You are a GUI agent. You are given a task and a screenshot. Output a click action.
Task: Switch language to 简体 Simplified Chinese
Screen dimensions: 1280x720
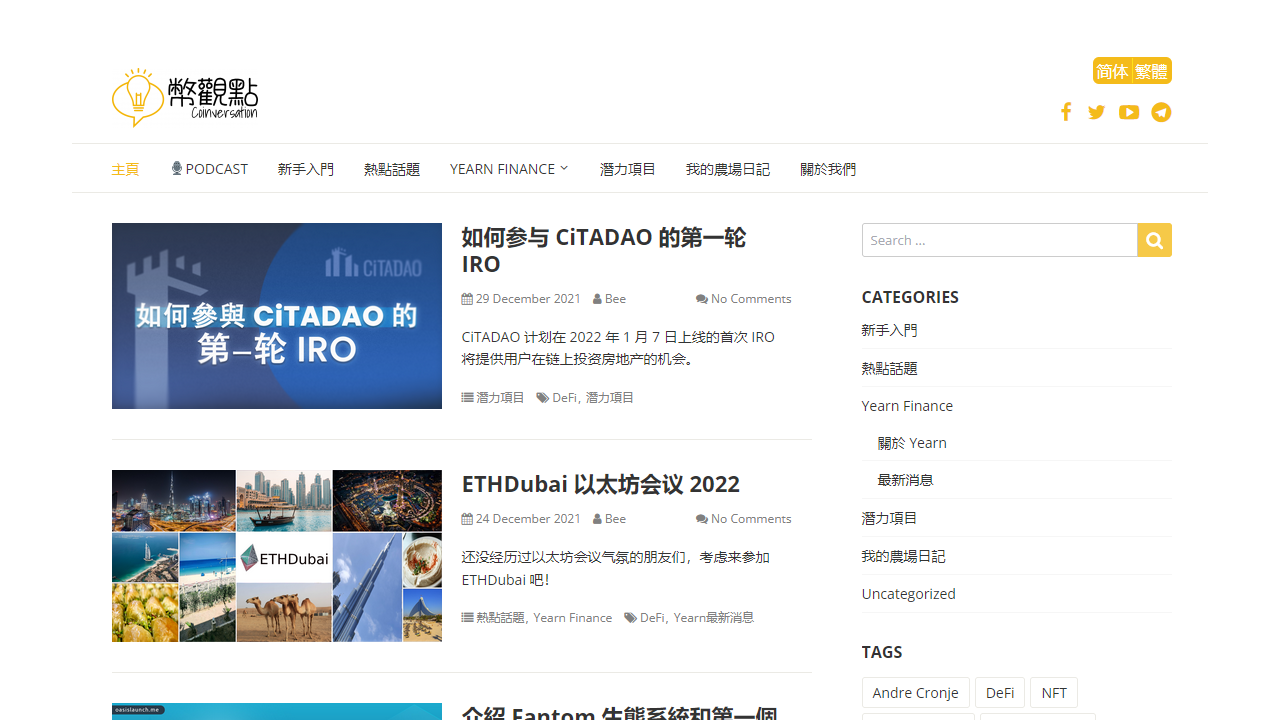point(1112,71)
